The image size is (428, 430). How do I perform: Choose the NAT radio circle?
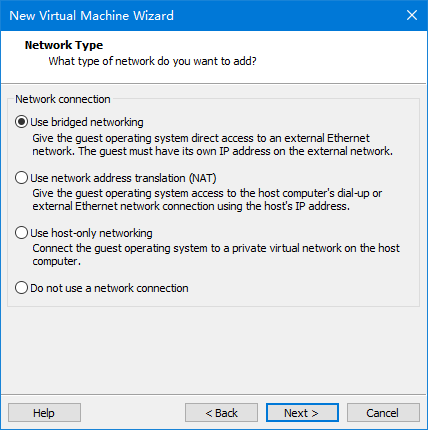(x=21, y=178)
